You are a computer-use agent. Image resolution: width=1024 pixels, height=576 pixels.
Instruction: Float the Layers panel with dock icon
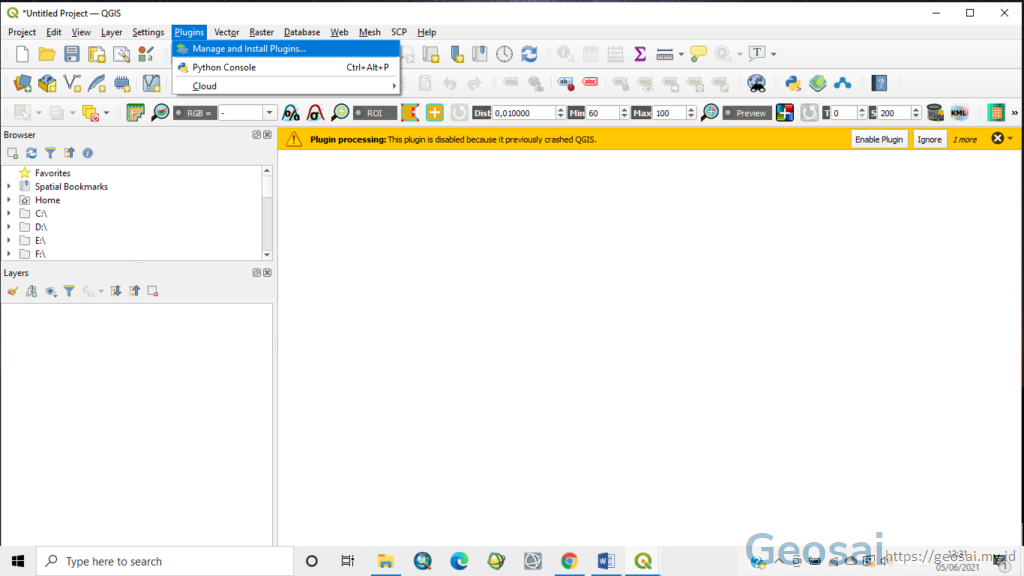click(257, 273)
